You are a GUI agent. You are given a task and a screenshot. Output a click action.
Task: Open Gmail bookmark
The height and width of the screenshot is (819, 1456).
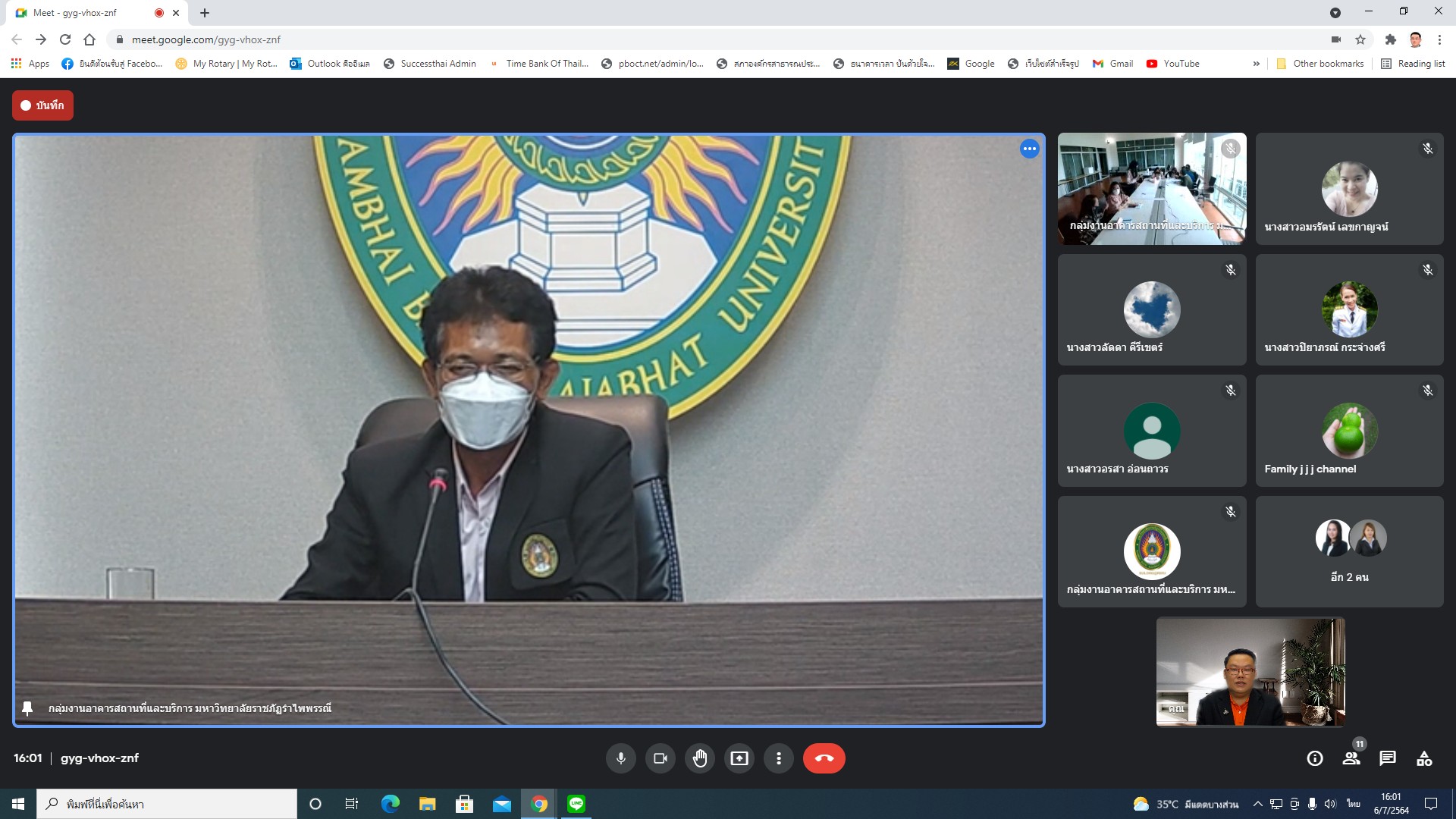1112,64
